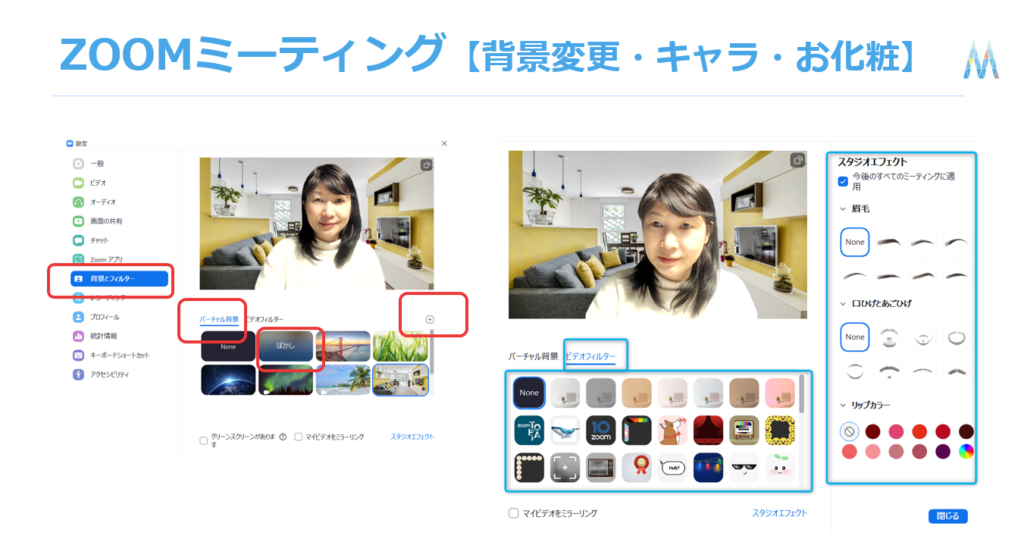Click rotate camera icon in settings window preview

click(426, 165)
